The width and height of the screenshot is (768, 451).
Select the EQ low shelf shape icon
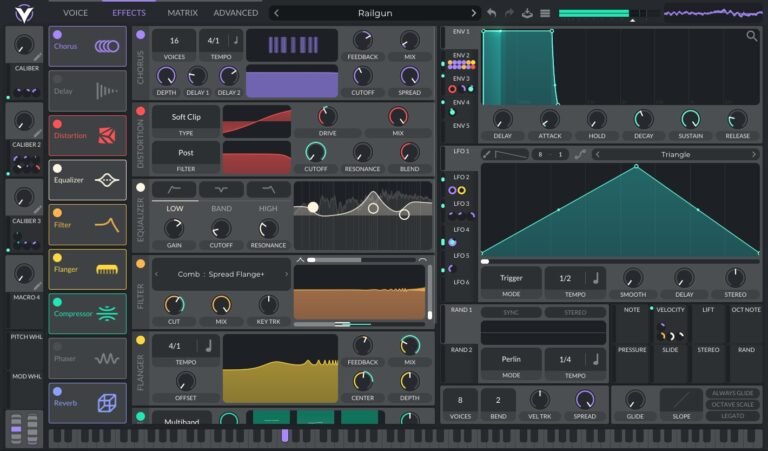click(x=174, y=190)
